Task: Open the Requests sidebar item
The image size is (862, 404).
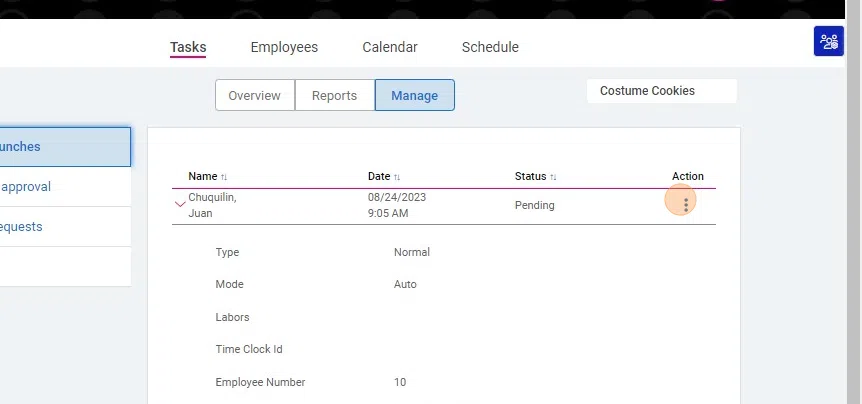Action: point(65,226)
